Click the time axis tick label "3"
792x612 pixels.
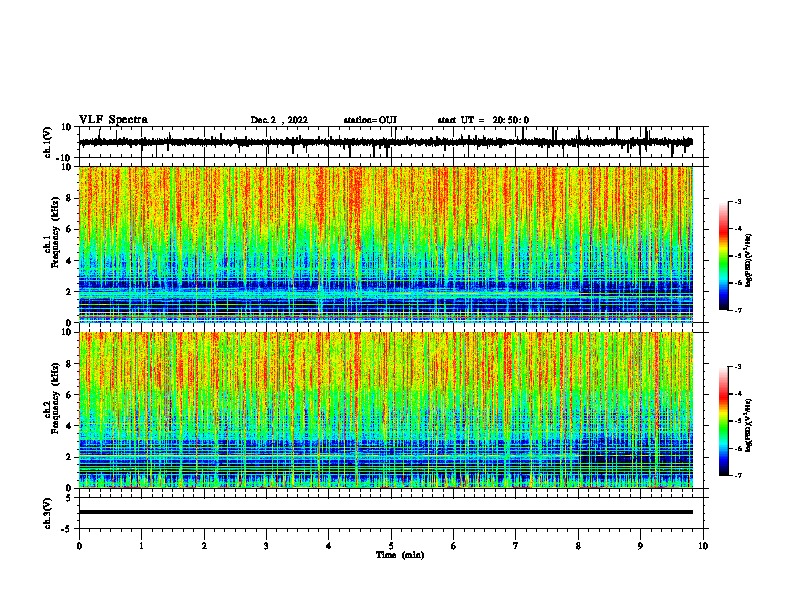(266, 546)
